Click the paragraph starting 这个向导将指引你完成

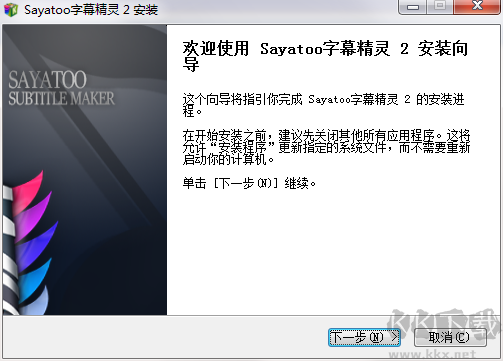click(x=323, y=105)
